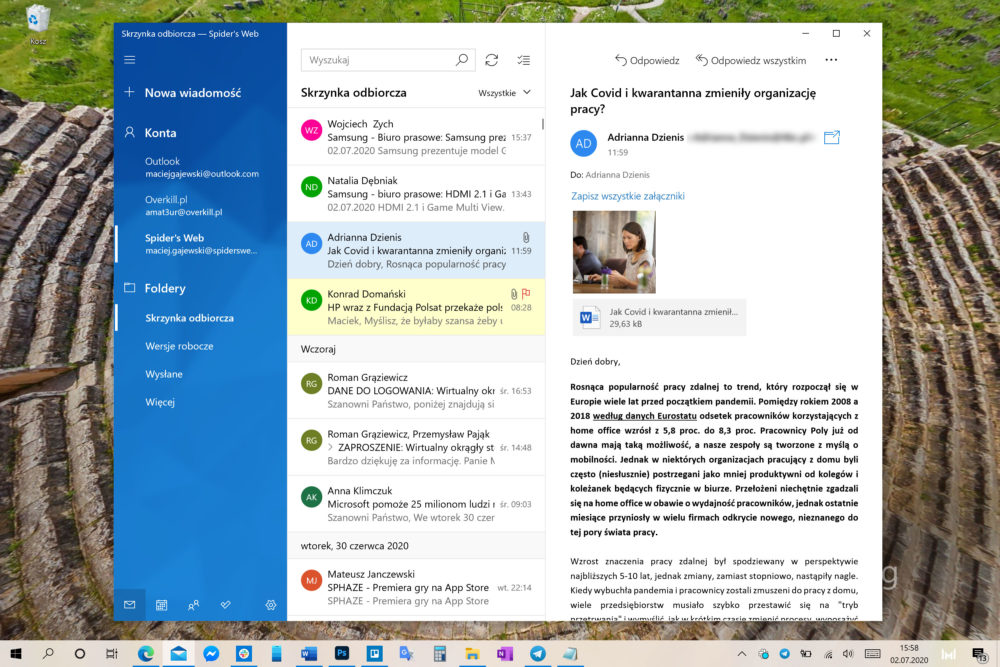The image size is (1000, 667).
Task: Enter selection mode via checklist icon
Action: [524, 60]
